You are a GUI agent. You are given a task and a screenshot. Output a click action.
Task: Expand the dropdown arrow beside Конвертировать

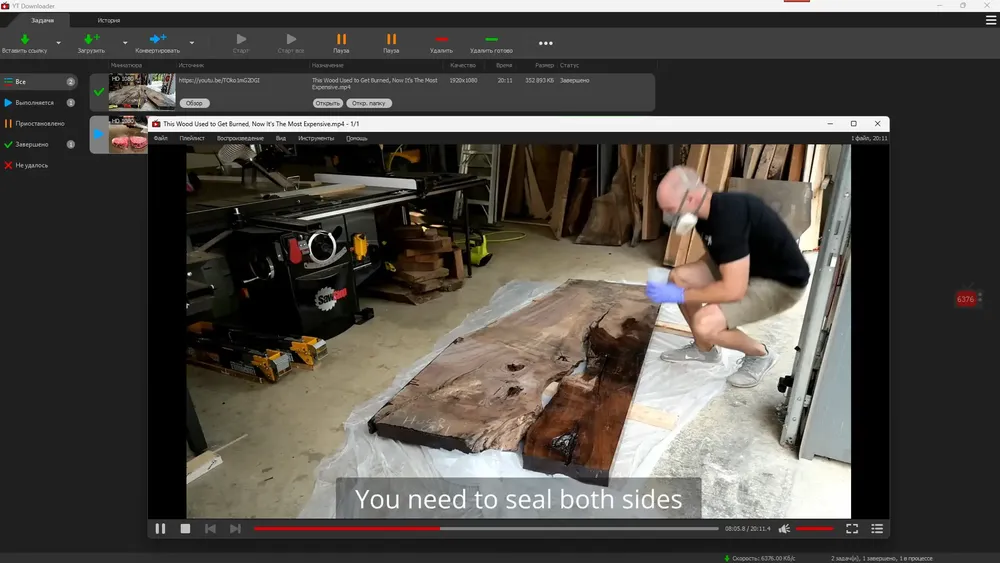pyautogui.click(x=192, y=43)
